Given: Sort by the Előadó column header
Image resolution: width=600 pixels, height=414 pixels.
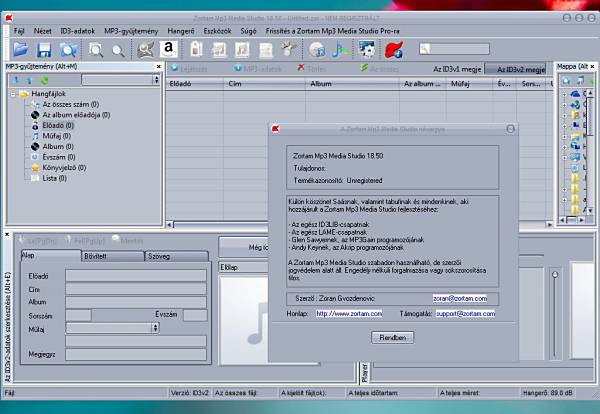Looking at the screenshot, I should point(194,84).
